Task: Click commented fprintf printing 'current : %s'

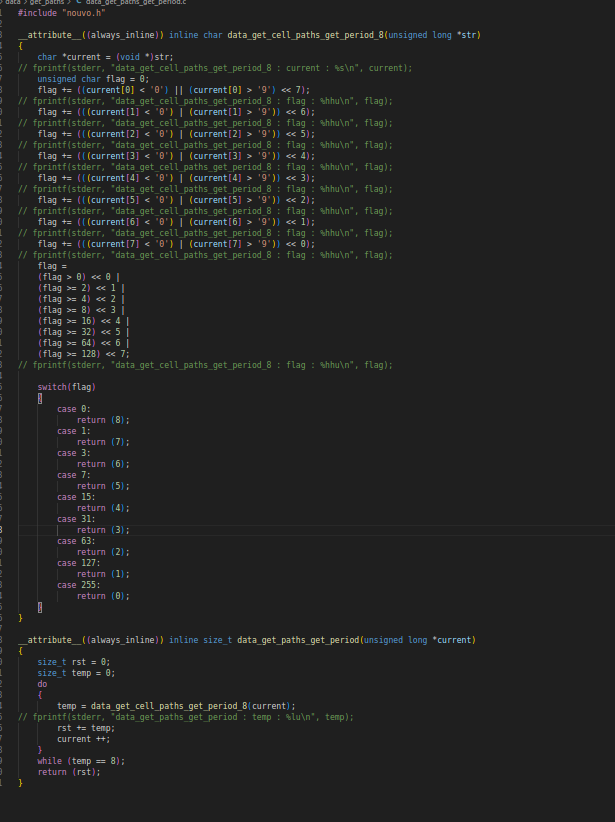Action: pyautogui.click(x=215, y=68)
